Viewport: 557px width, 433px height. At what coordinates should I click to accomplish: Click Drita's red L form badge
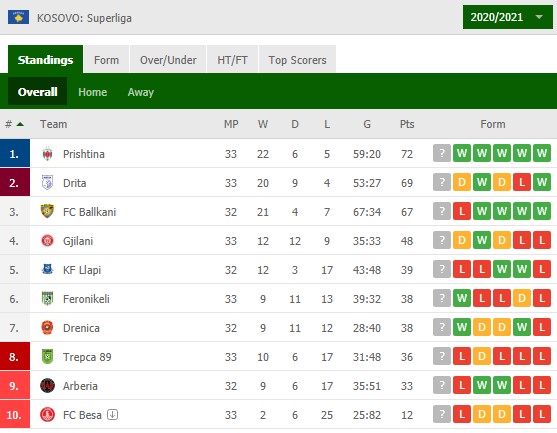(x=522, y=183)
